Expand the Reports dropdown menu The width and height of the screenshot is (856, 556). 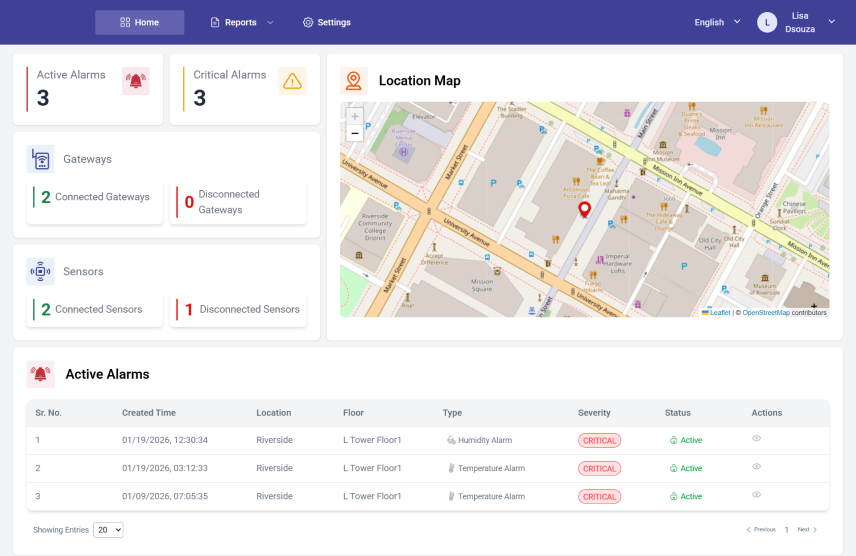pyautogui.click(x=241, y=22)
